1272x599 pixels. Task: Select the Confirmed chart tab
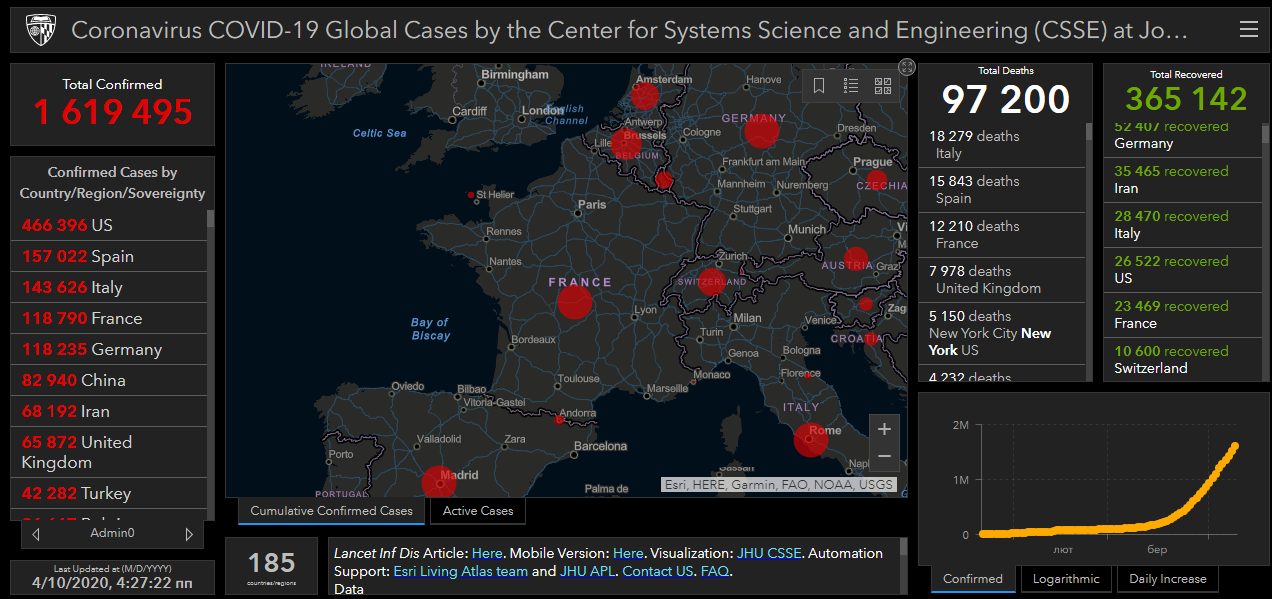tap(973, 579)
